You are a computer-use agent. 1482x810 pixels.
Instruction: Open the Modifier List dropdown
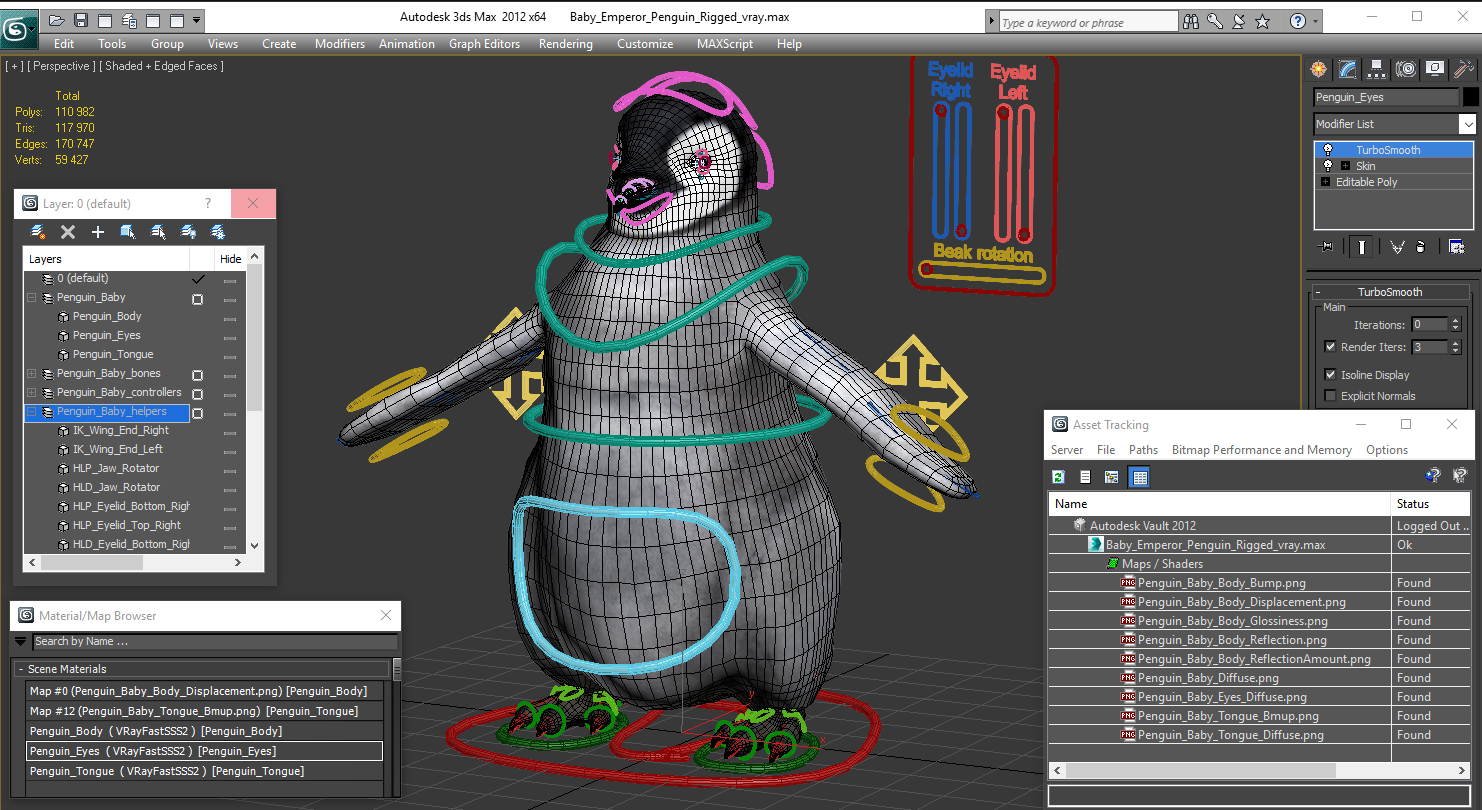pos(1467,124)
